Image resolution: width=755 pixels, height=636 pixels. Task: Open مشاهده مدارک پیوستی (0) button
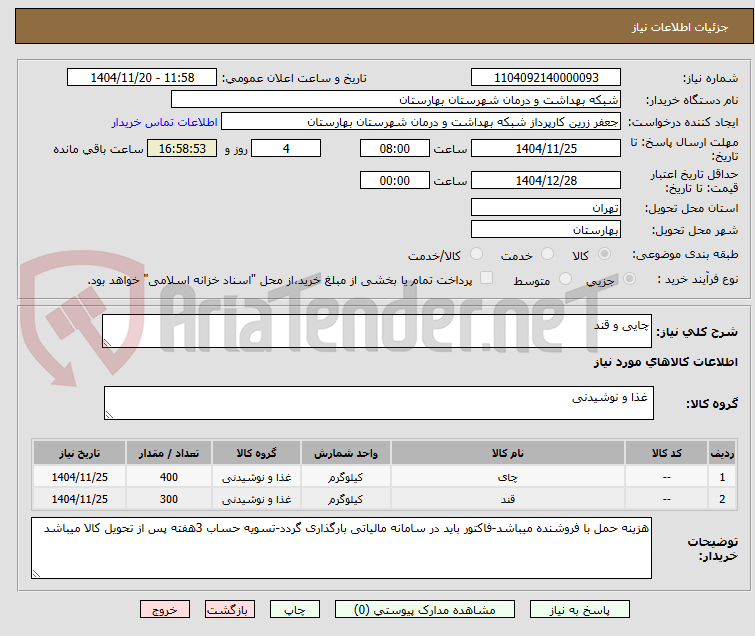click(424, 610)
